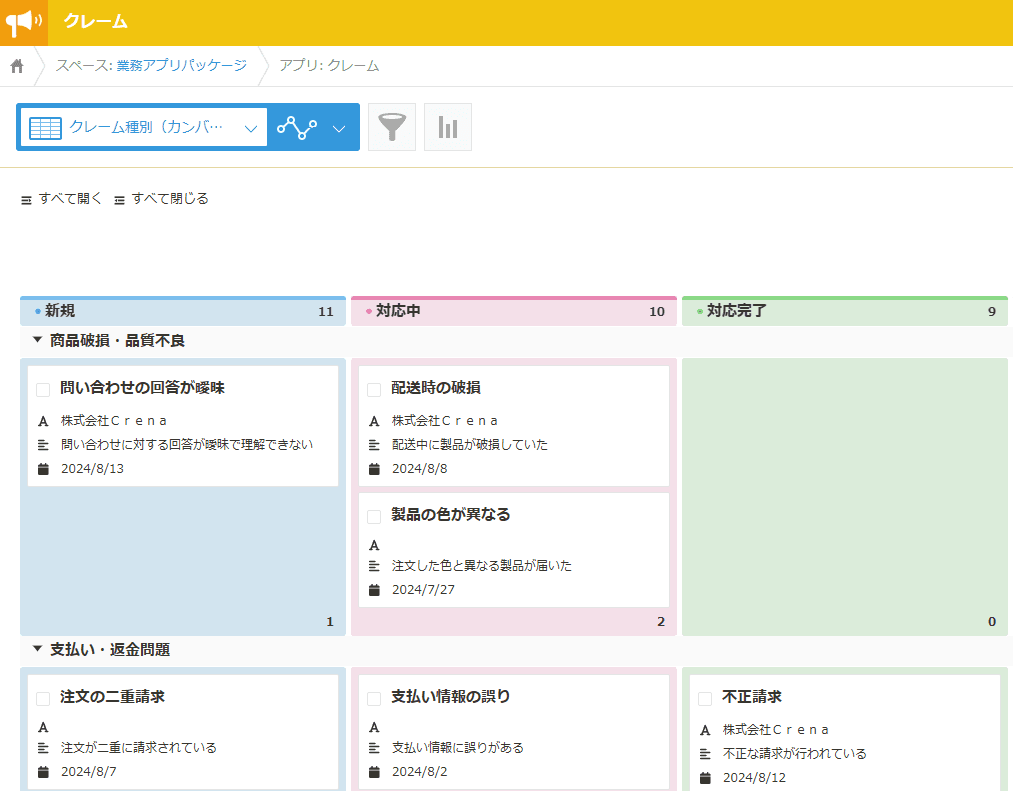Click the date 2024/7/27 on 製品の色が異なる card
The width and height of the screenshot is (1013, 791).
pyautogui.click(x=423, y=590)
